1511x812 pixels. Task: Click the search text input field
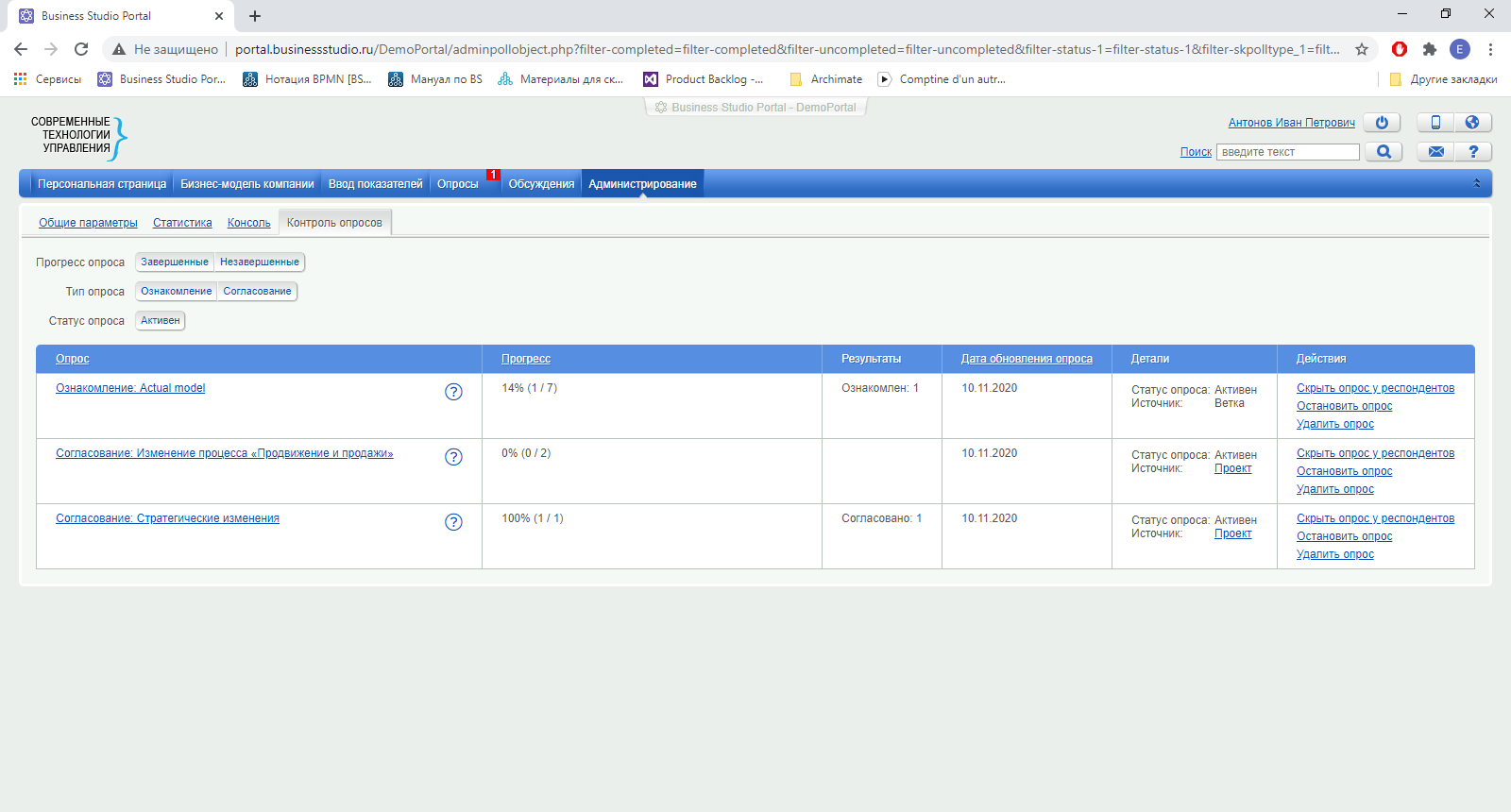pyautogui.click(x=1287, y=152)
